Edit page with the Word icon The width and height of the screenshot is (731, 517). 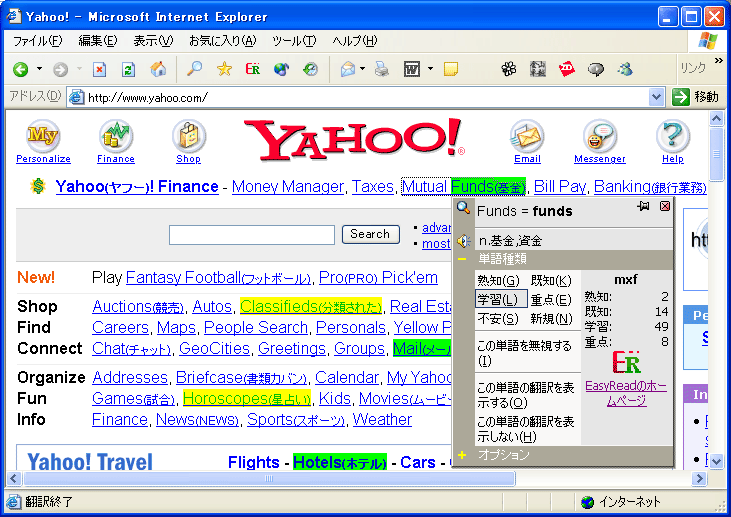click(x=412, y=69)
